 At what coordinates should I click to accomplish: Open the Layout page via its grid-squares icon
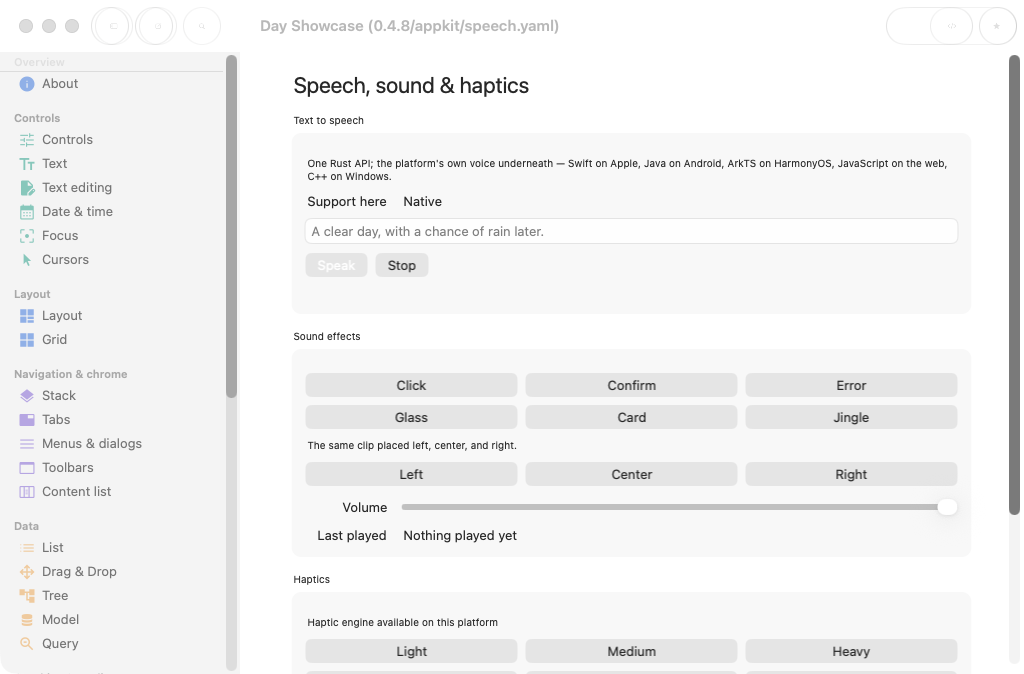click(27, 316)
